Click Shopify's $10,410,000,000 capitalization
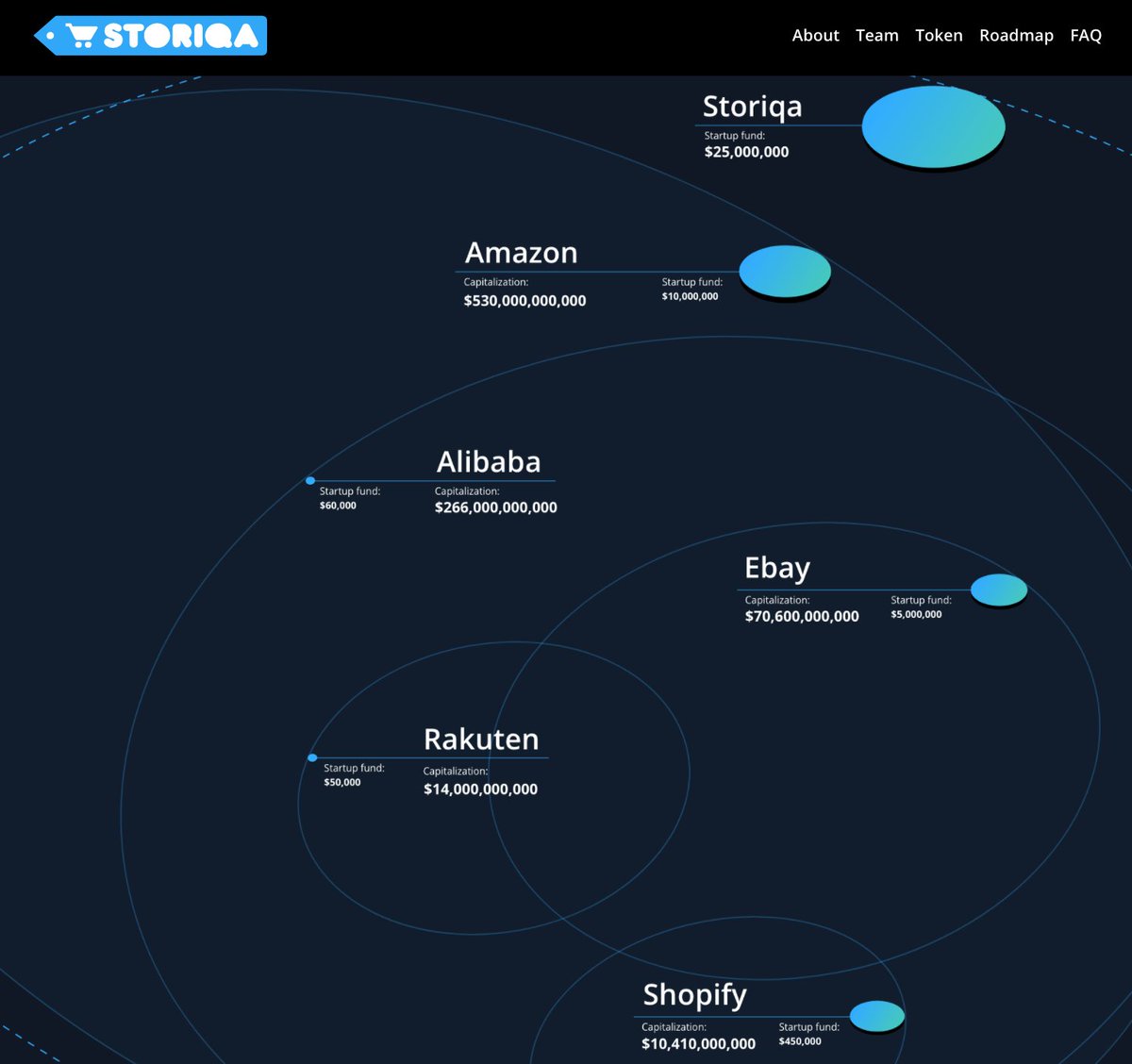The image size is (1132, 1064). coord(698,1044)
